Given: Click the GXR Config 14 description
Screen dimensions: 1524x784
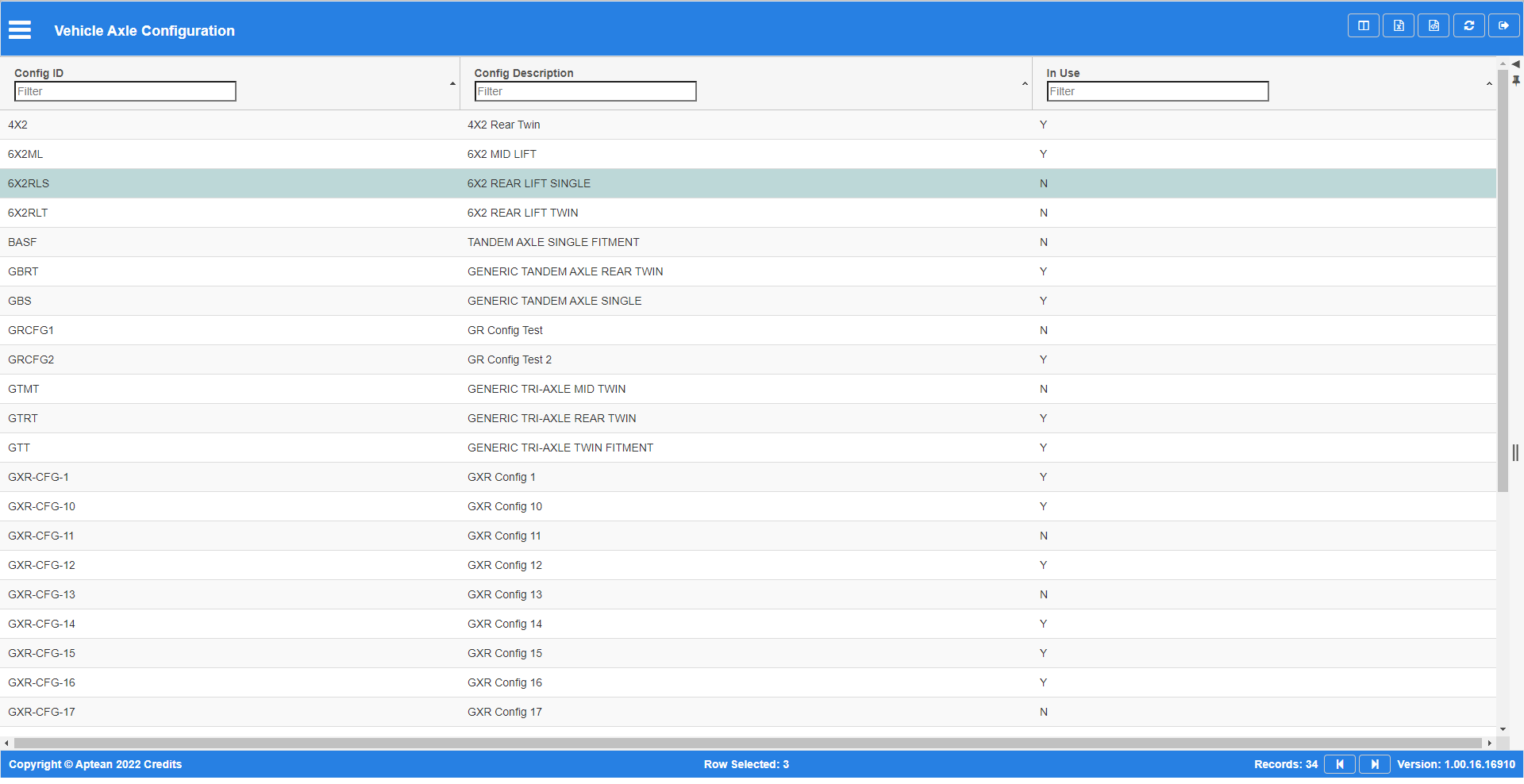Looking at the screenshot, I should point(505,624).
